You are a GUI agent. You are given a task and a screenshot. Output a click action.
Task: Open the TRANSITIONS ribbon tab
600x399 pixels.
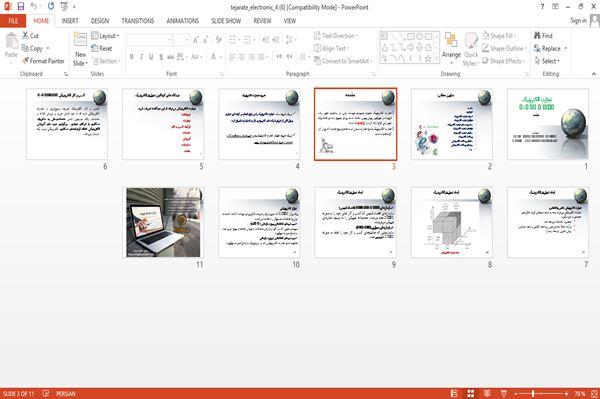click(138, 21)
